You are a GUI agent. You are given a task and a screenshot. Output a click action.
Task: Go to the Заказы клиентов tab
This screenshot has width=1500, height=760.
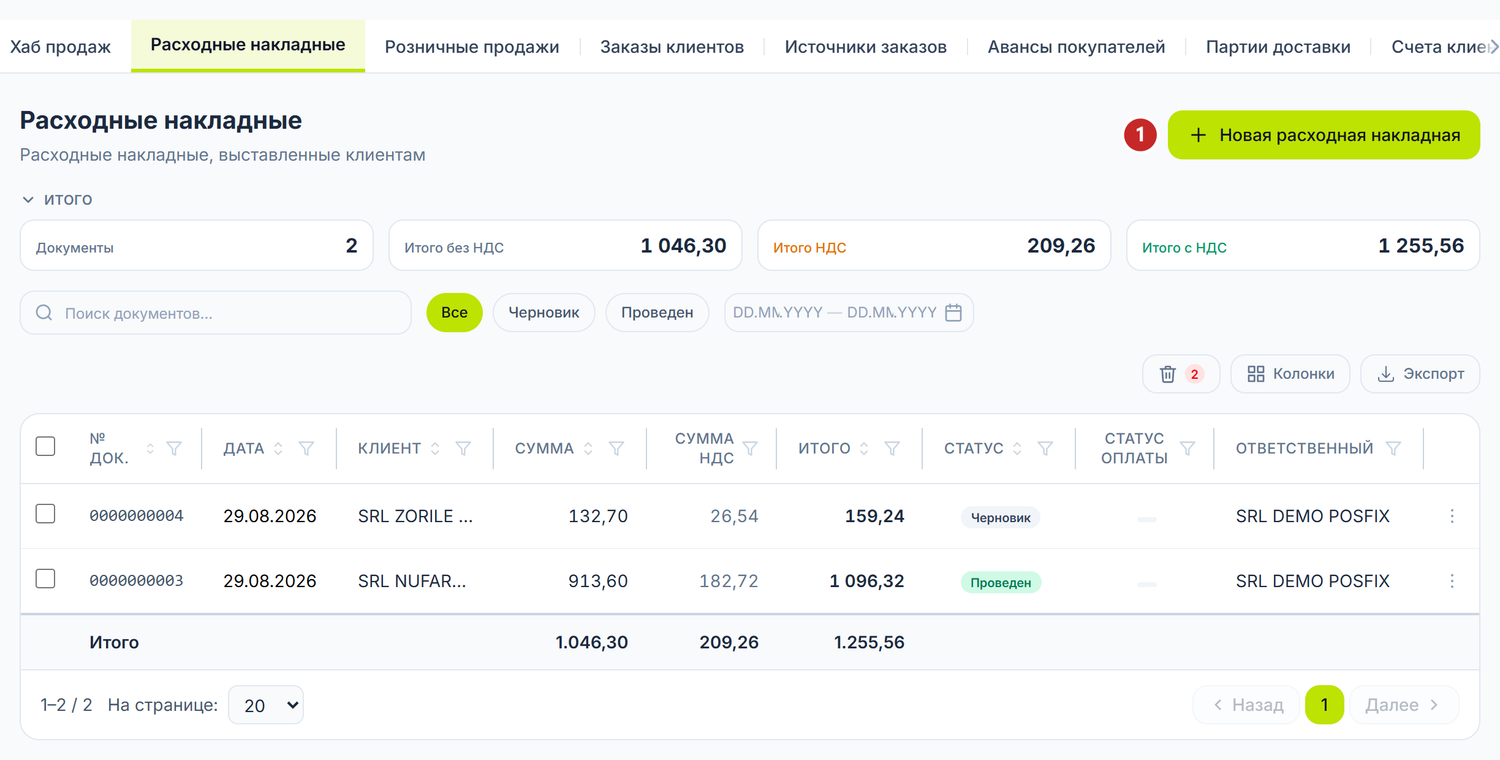672,47
